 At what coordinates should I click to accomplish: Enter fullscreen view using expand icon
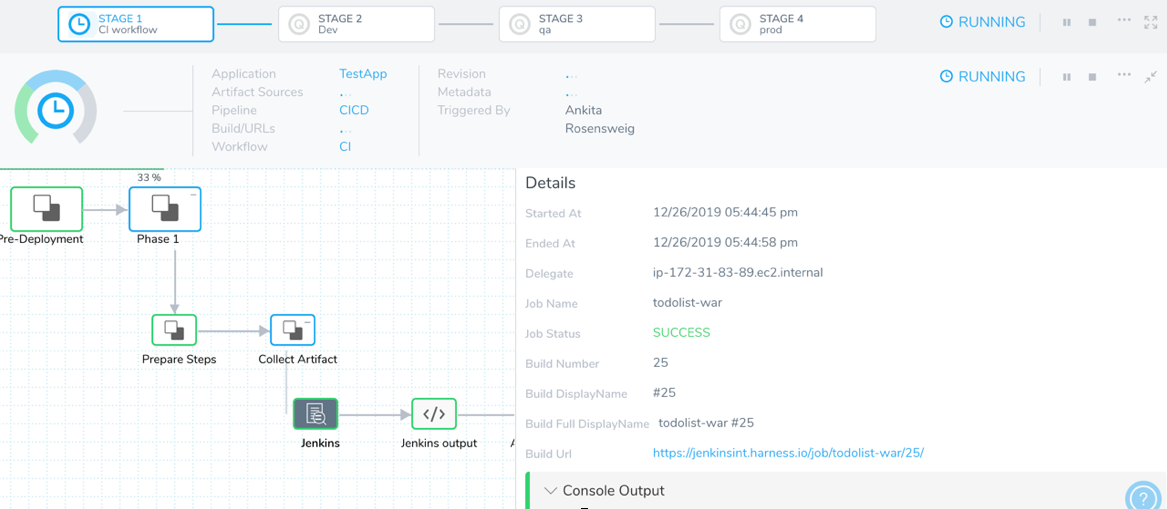click(1150, 22)
